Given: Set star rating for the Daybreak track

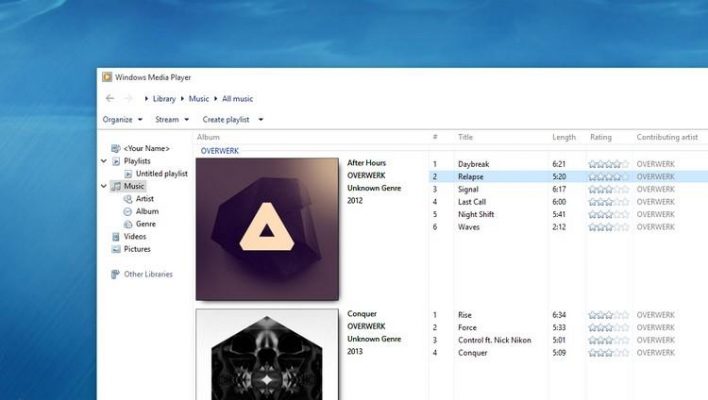Looking at the screenshot, I should [x=607, y=163].
